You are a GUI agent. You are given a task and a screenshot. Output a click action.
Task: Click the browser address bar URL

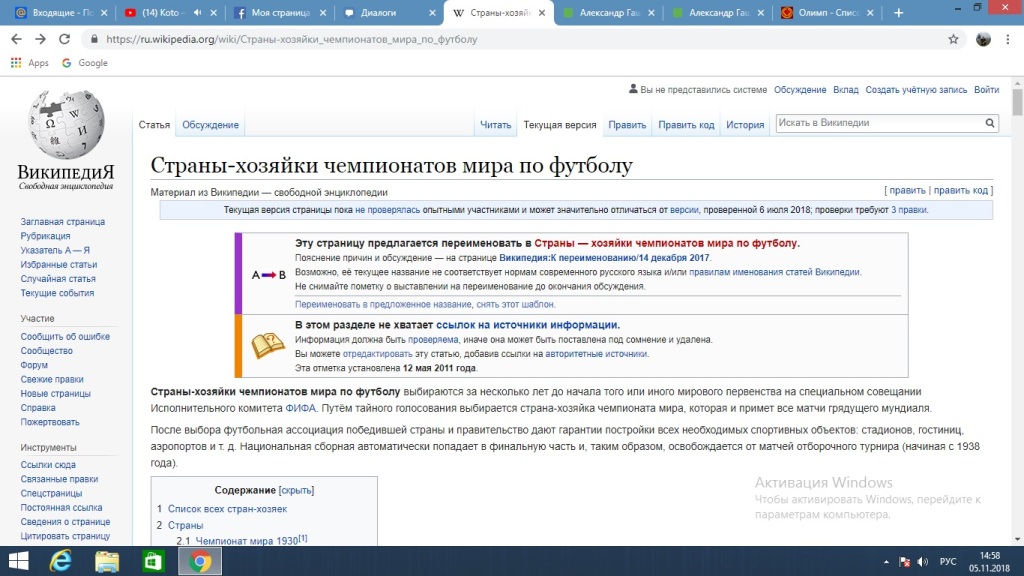[x=291, y=39]
